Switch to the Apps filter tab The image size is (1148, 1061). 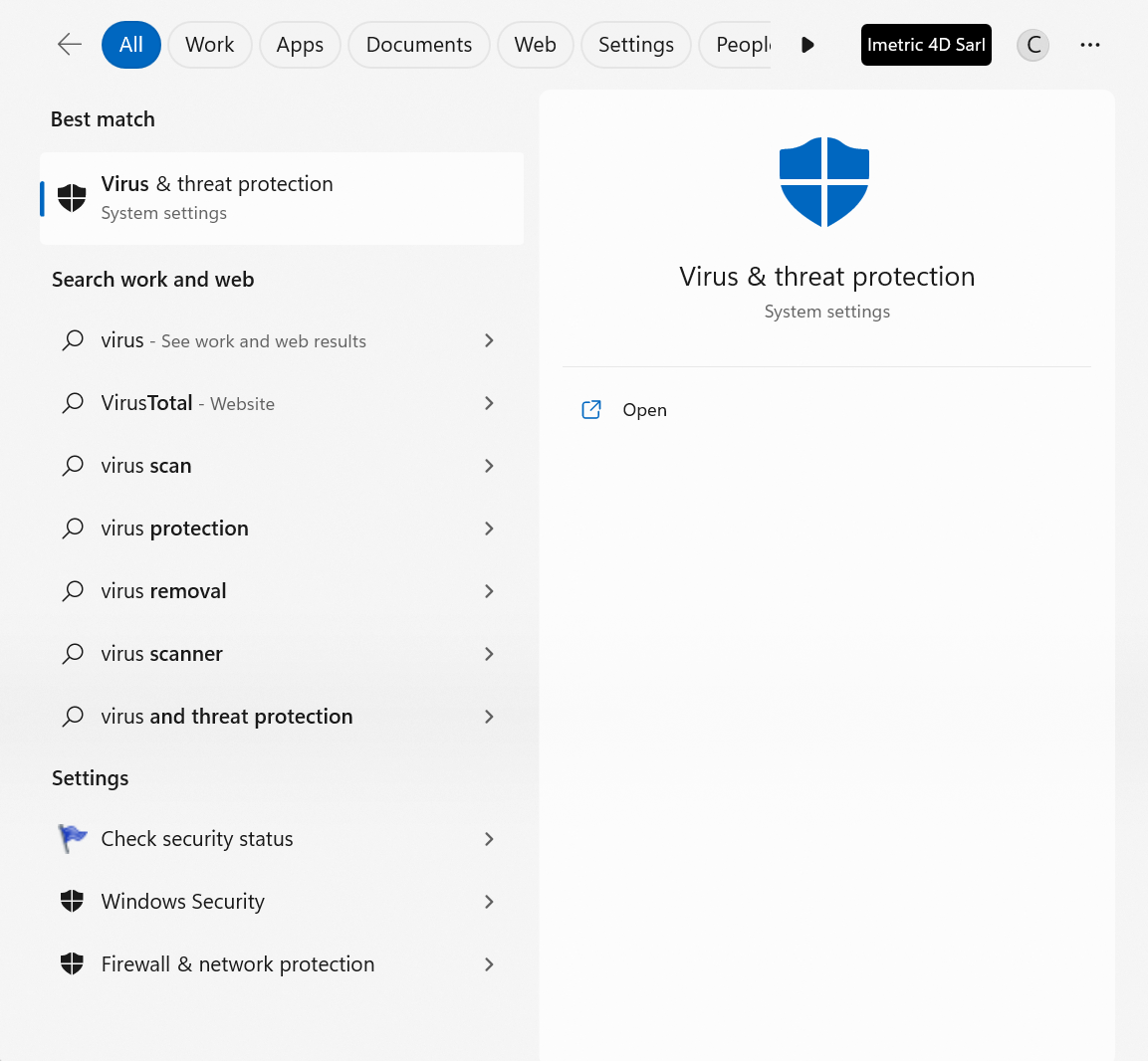coord(300,45)
